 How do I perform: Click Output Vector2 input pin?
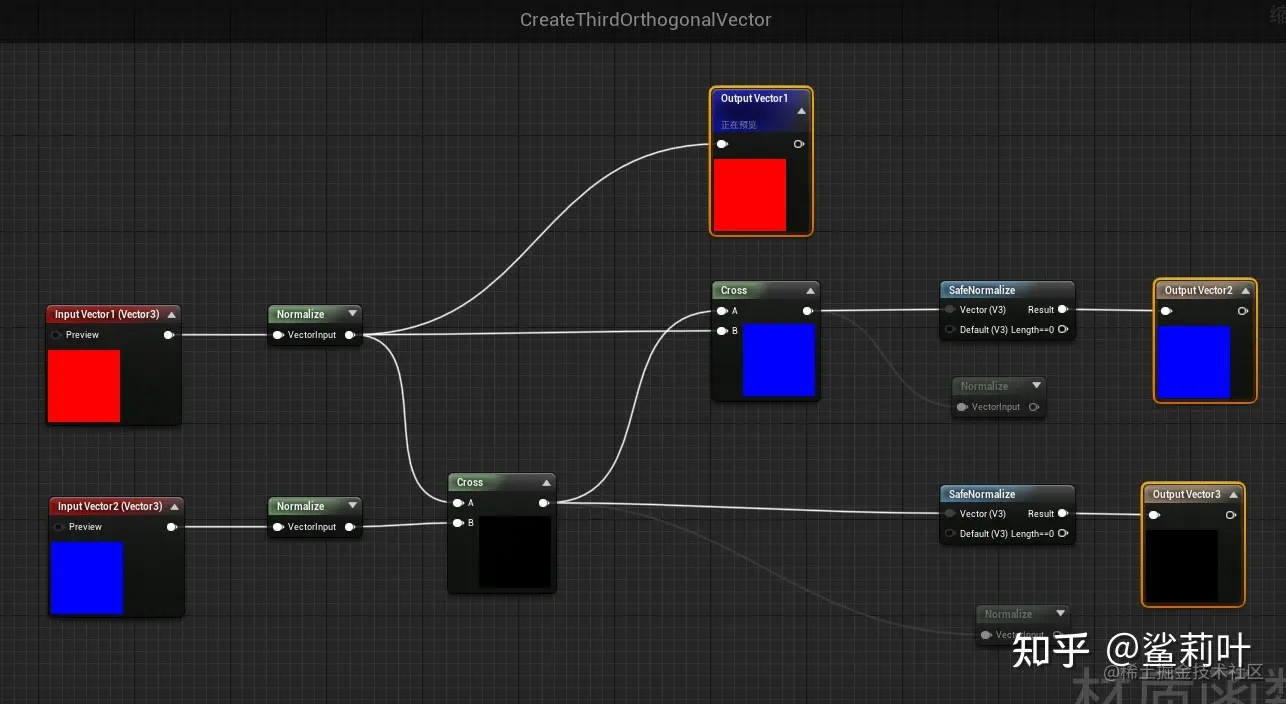(1166, 311)
